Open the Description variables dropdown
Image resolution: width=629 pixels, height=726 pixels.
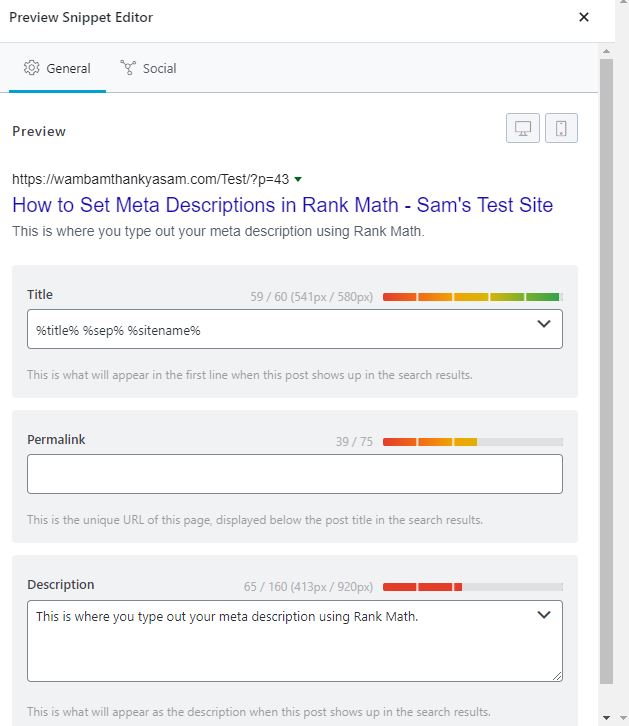[544, 614]
